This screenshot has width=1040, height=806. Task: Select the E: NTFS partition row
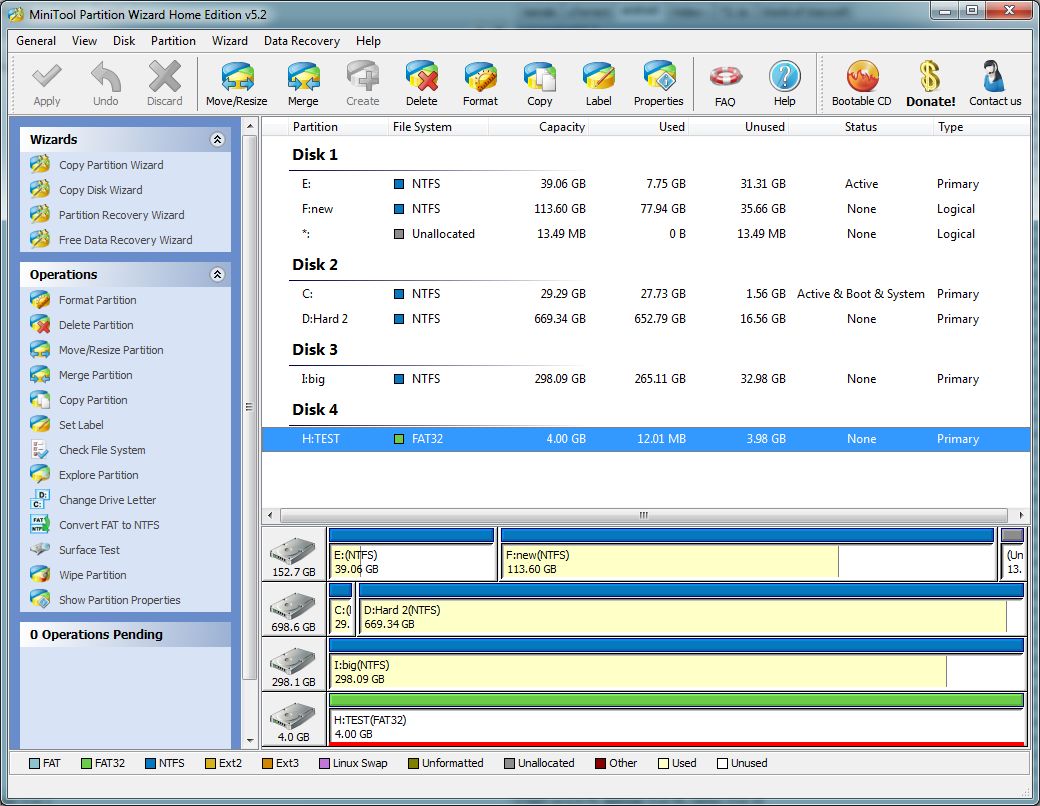(645, 184)
